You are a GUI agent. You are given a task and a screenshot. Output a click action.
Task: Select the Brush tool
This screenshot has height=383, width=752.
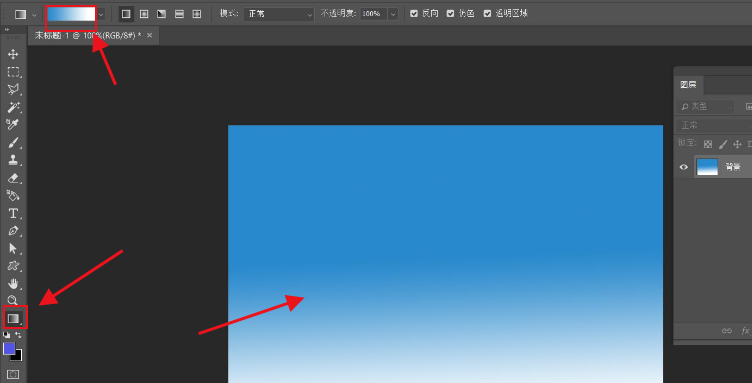pyautogui.click(x=13, y=142)
